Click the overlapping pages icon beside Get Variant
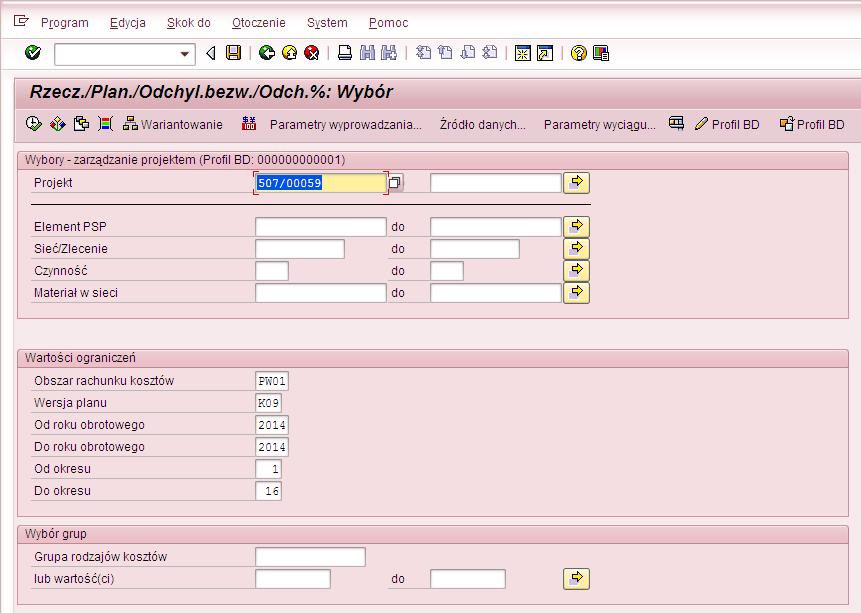Screen dimensions: 861x613 81,124
